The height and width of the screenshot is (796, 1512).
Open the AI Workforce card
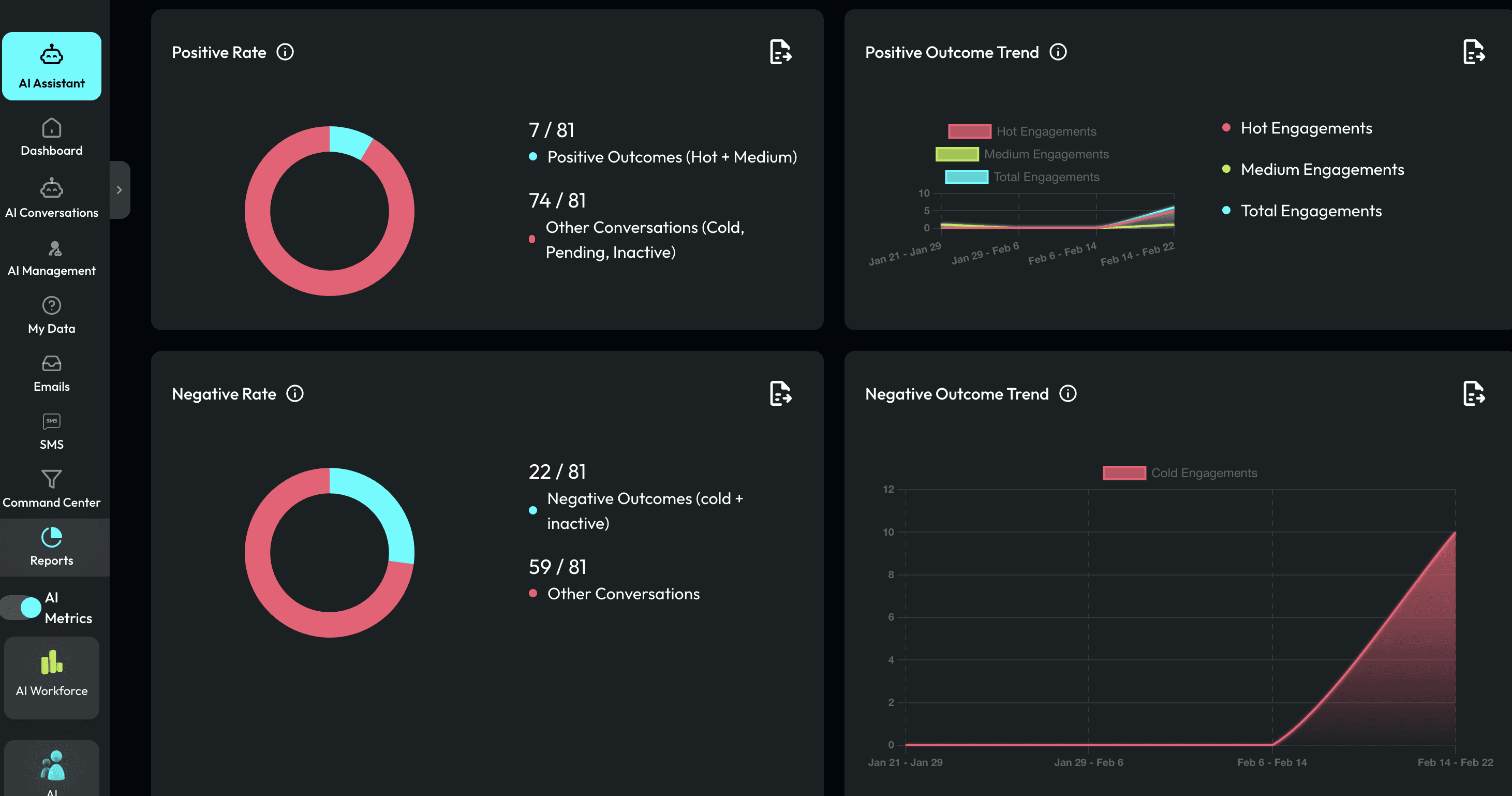pyautogui.click(x=52, y=676)
